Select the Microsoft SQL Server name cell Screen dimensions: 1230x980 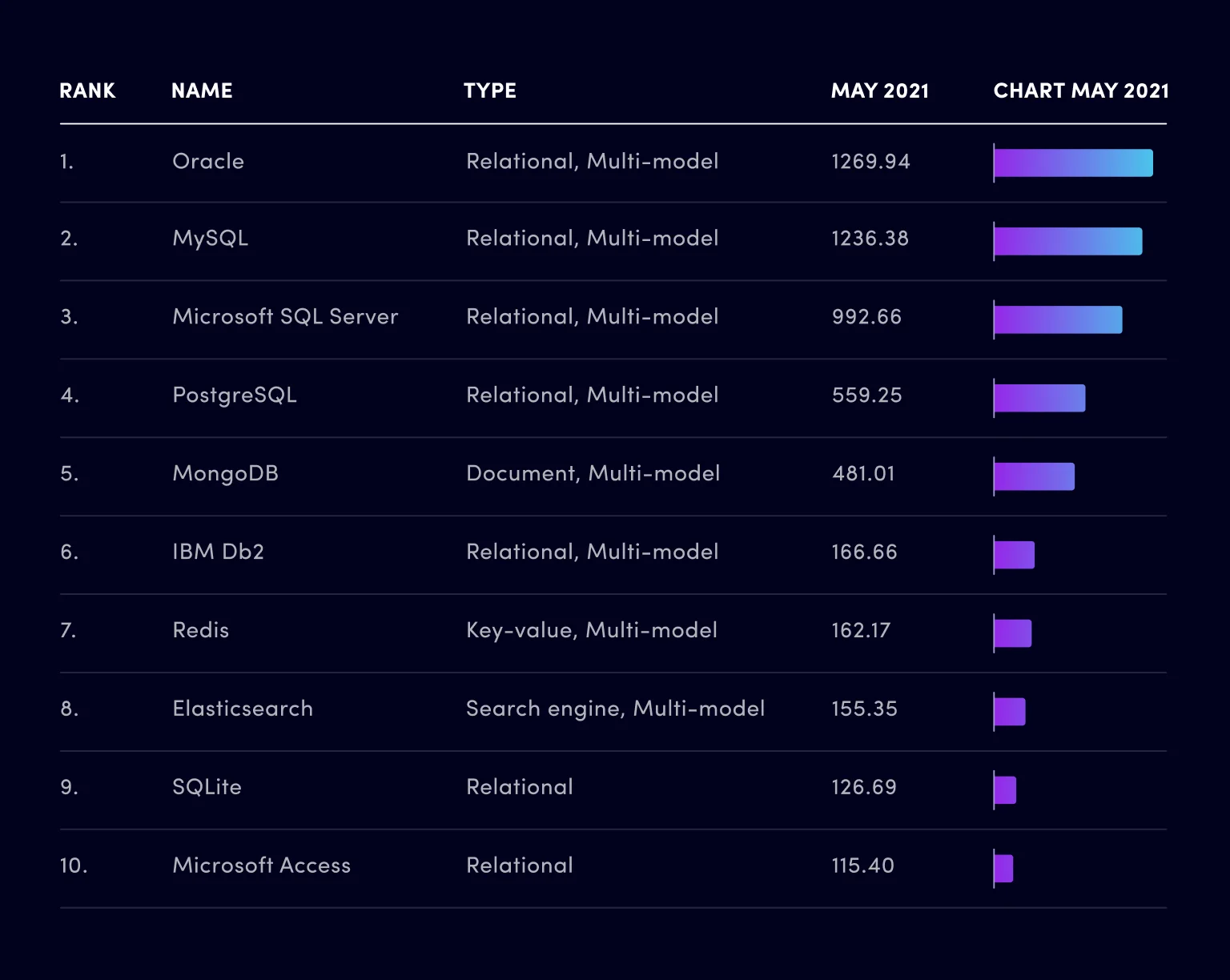[285, 316]
